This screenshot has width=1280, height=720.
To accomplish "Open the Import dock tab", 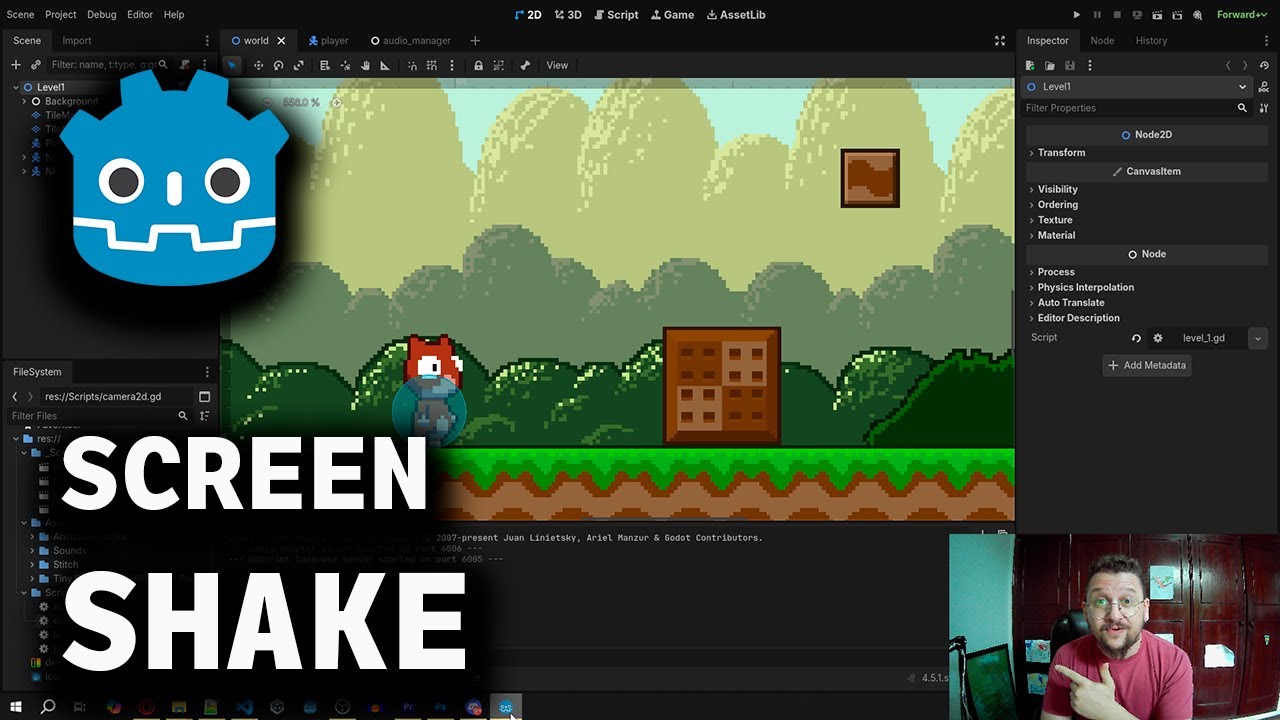I will pyautogui.click(x=77, y=41).
